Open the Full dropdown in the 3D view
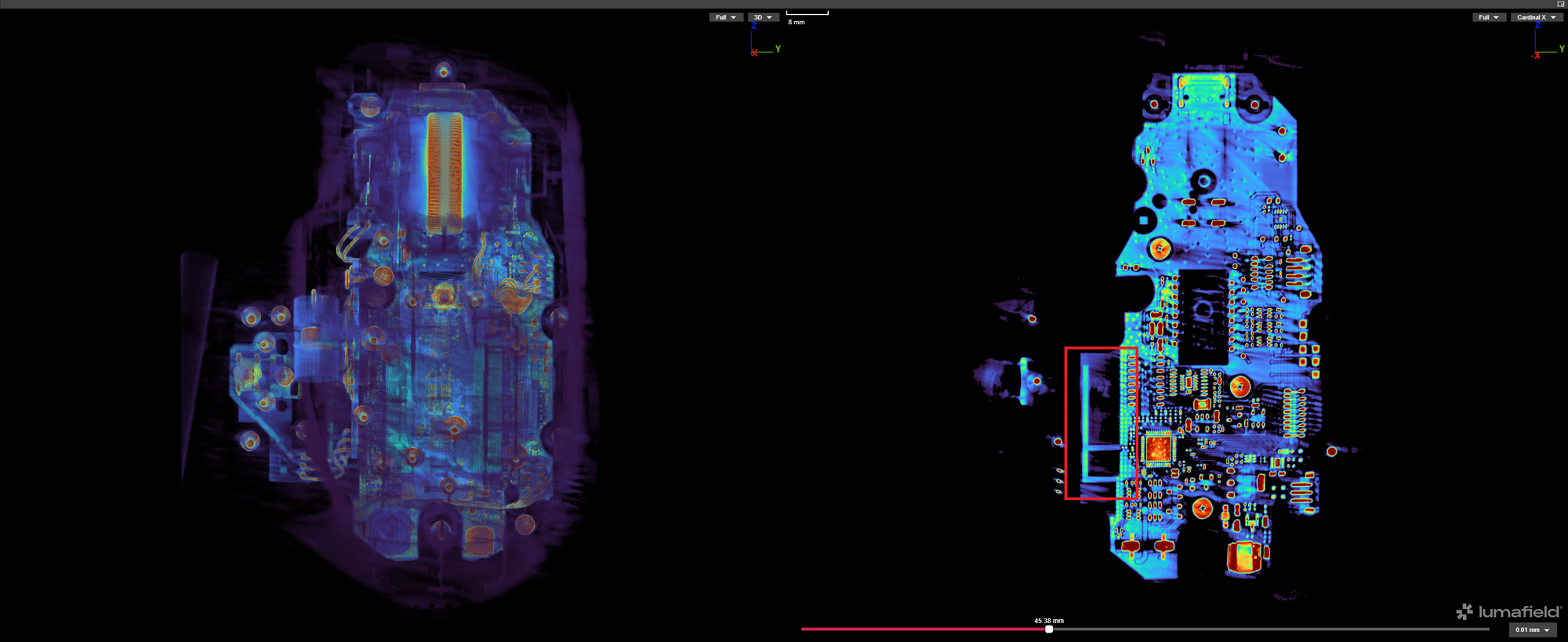 [x=725, y=17]
